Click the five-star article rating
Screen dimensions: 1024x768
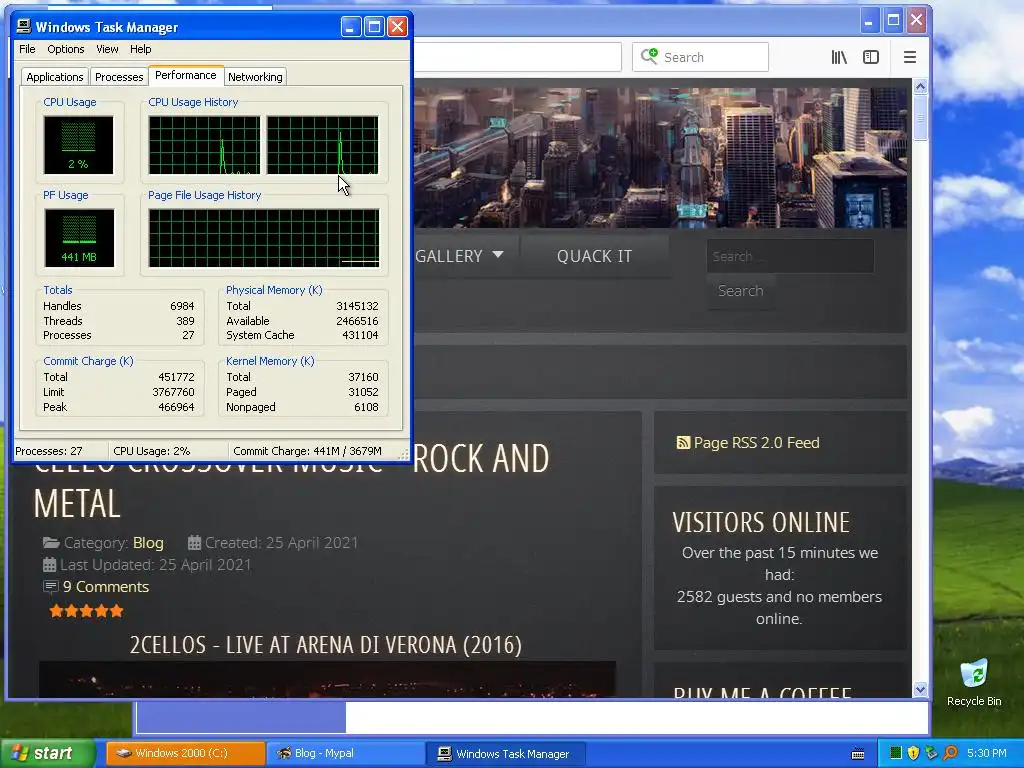[x=86, y=611]
